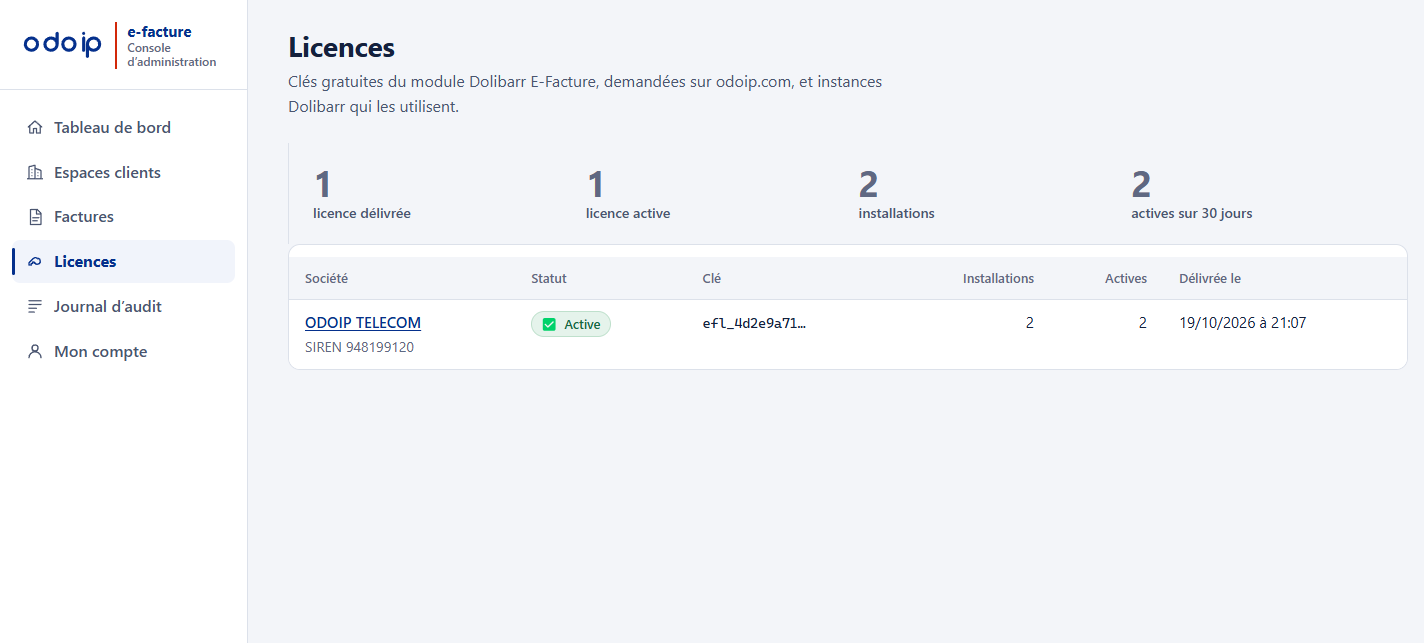Click the installations statistic card
This screenshot has width=1424, height=643.
897,194
